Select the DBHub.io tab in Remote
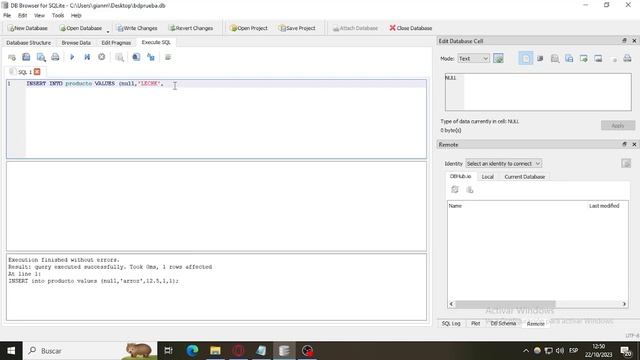Viewport: 640px width, 360px height. click(x=460, y=176)
